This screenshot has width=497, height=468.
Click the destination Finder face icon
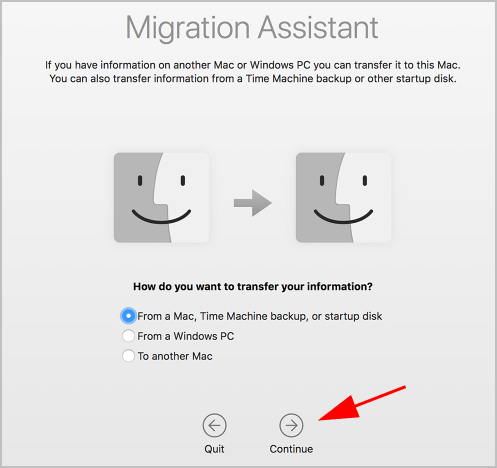[x=344, y=198]
